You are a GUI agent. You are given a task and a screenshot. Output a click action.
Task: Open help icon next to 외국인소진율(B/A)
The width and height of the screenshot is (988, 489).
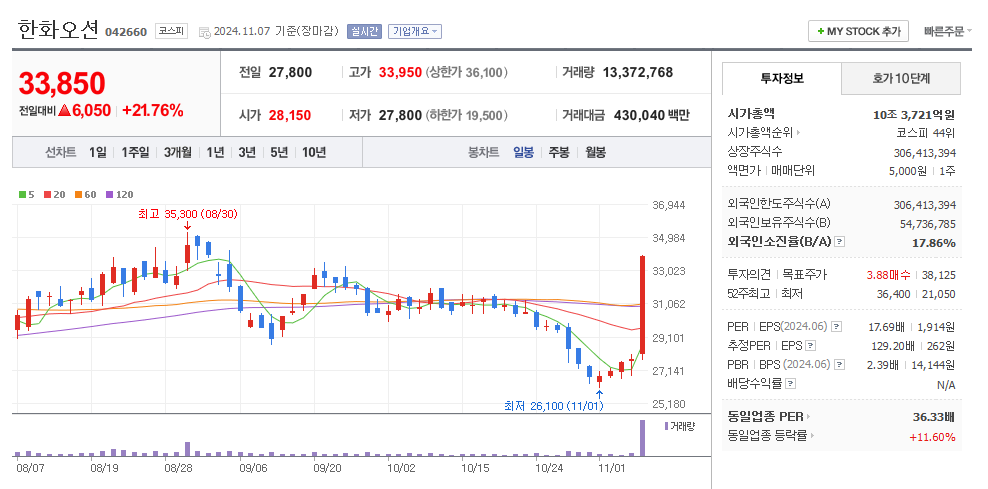(839, 242)
